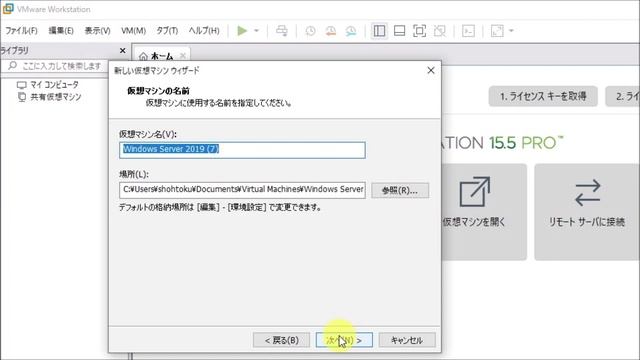Click the VMware Workstation title bar icon

pyautogui.click(x=8, y=9)
